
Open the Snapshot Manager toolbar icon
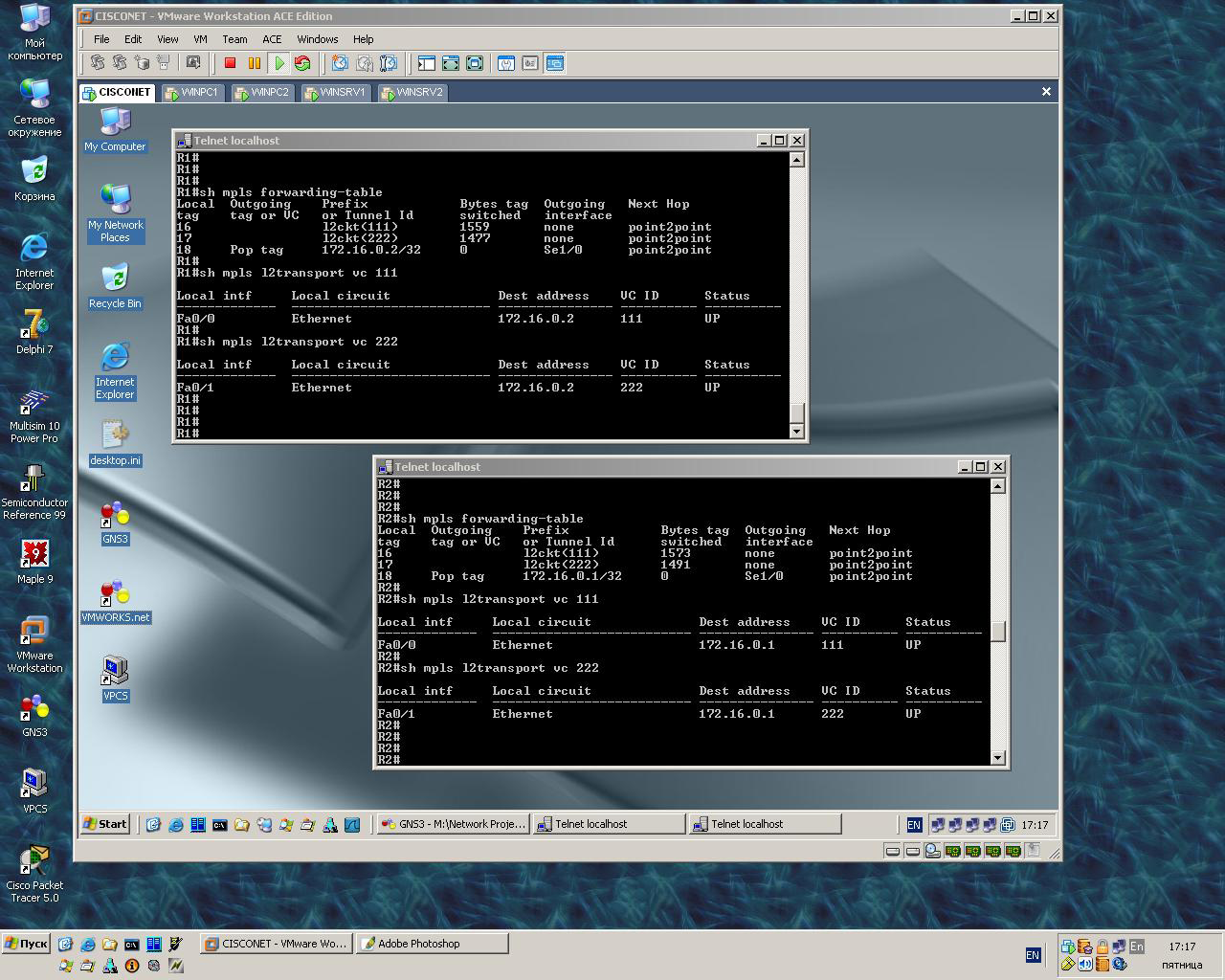pos(388,63)
